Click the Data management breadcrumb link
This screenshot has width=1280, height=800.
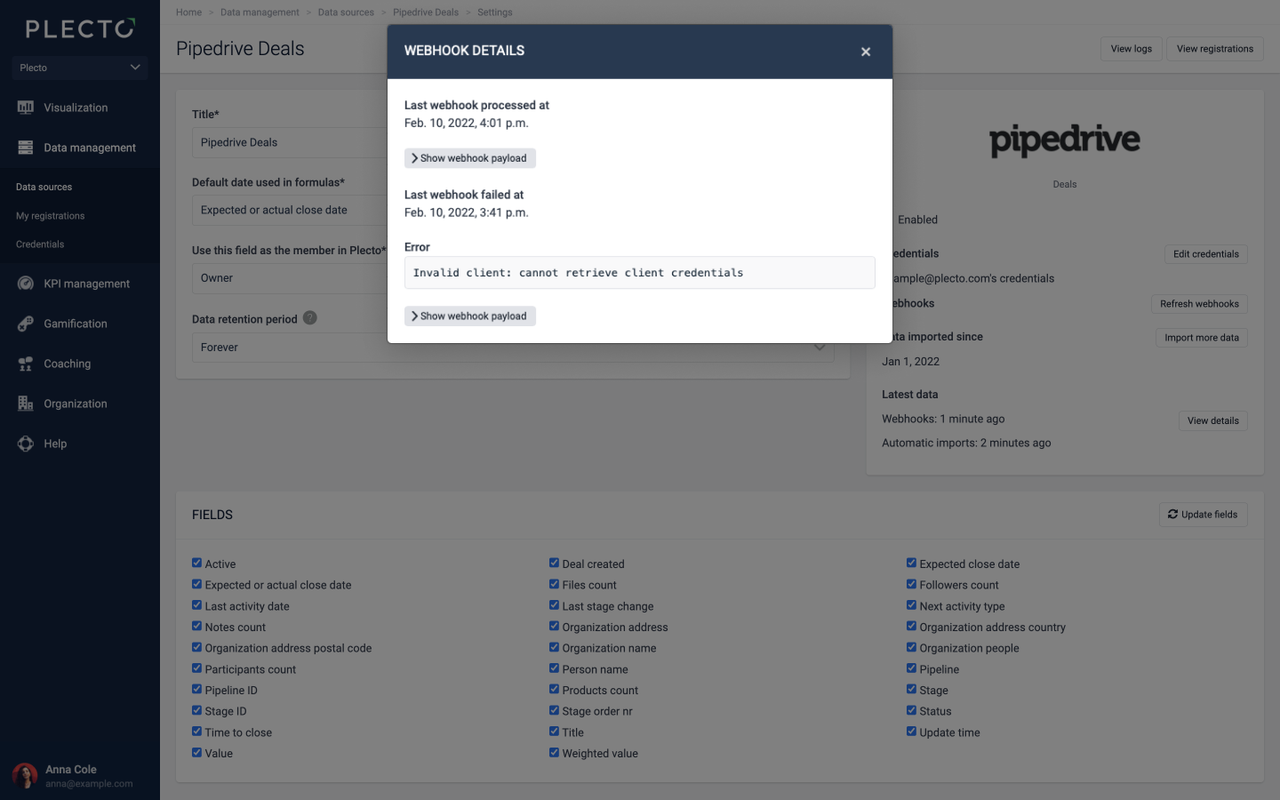(x=260, y=12)
